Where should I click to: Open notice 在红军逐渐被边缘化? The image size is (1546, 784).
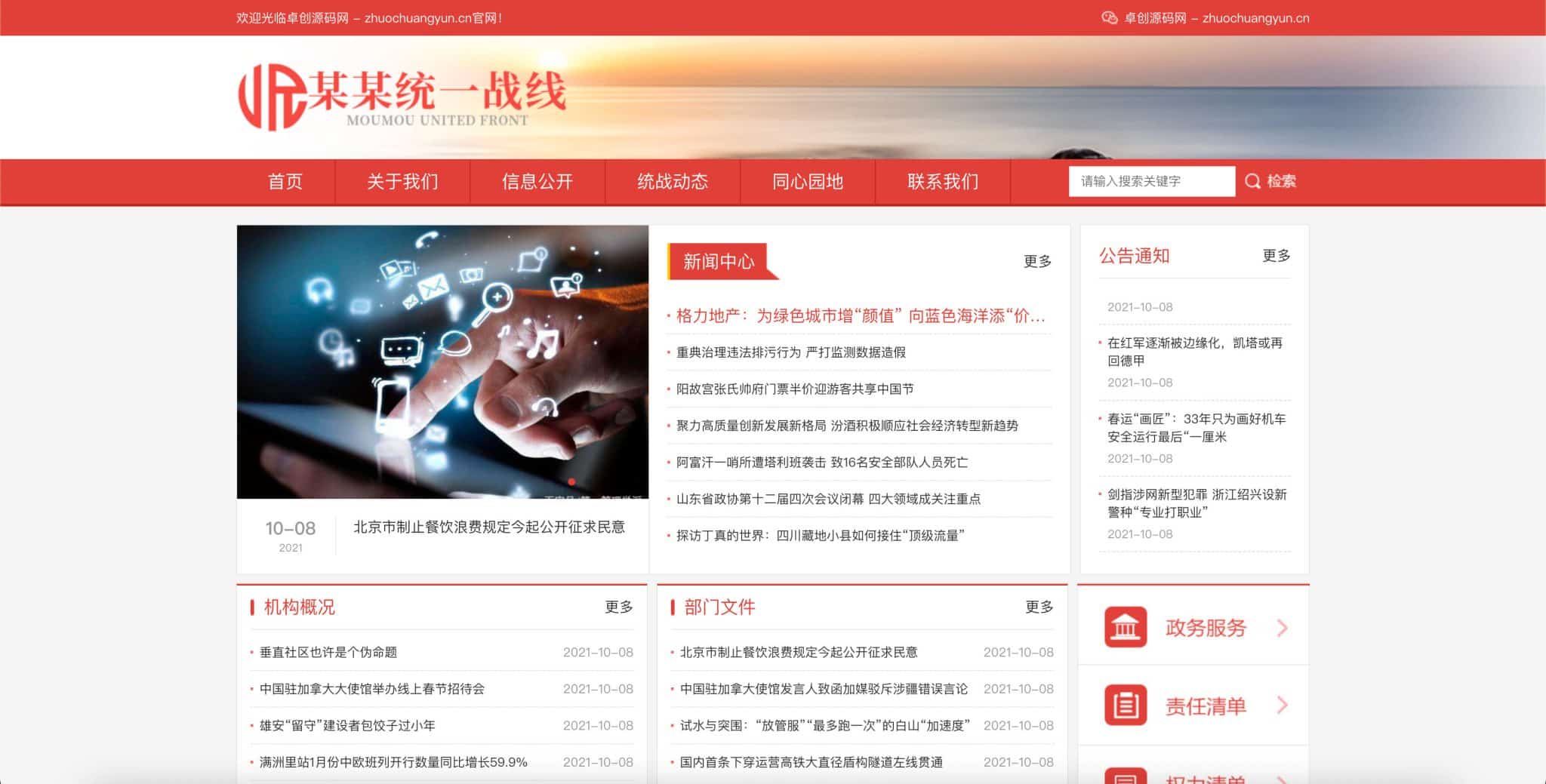click(x=1194, y=352)
